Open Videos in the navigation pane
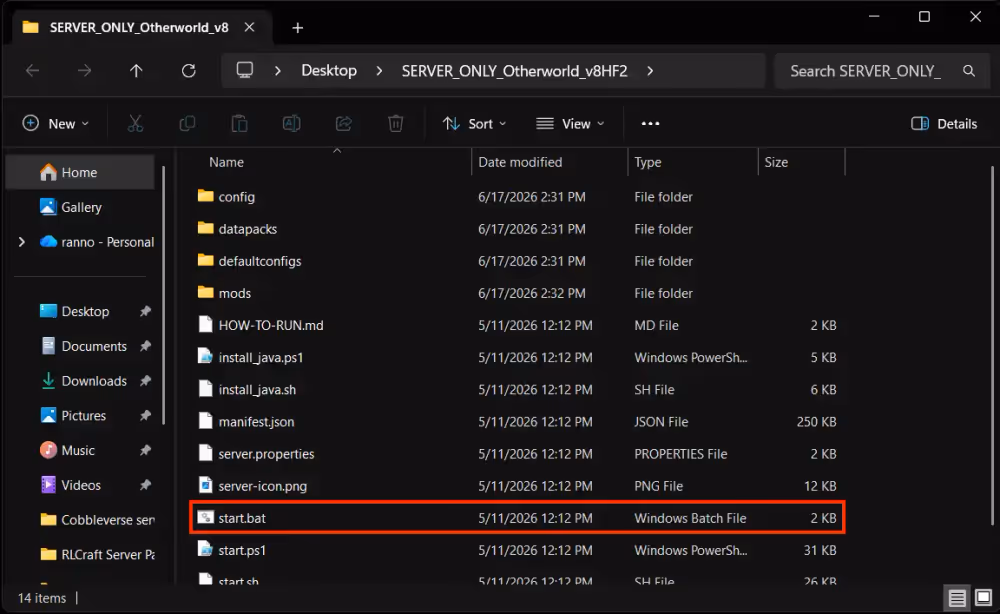This screenshot has width=1000, height=614. coord(84,485)
